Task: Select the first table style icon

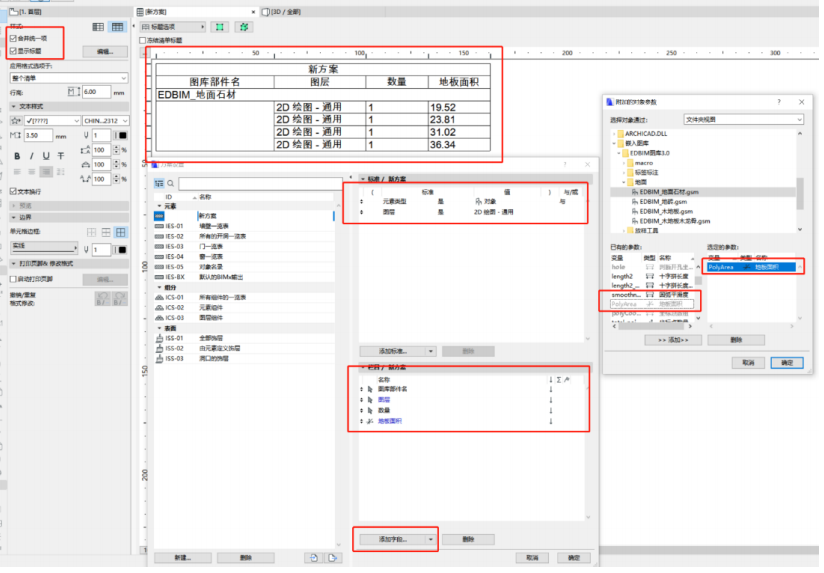Action: click(98, 27)
